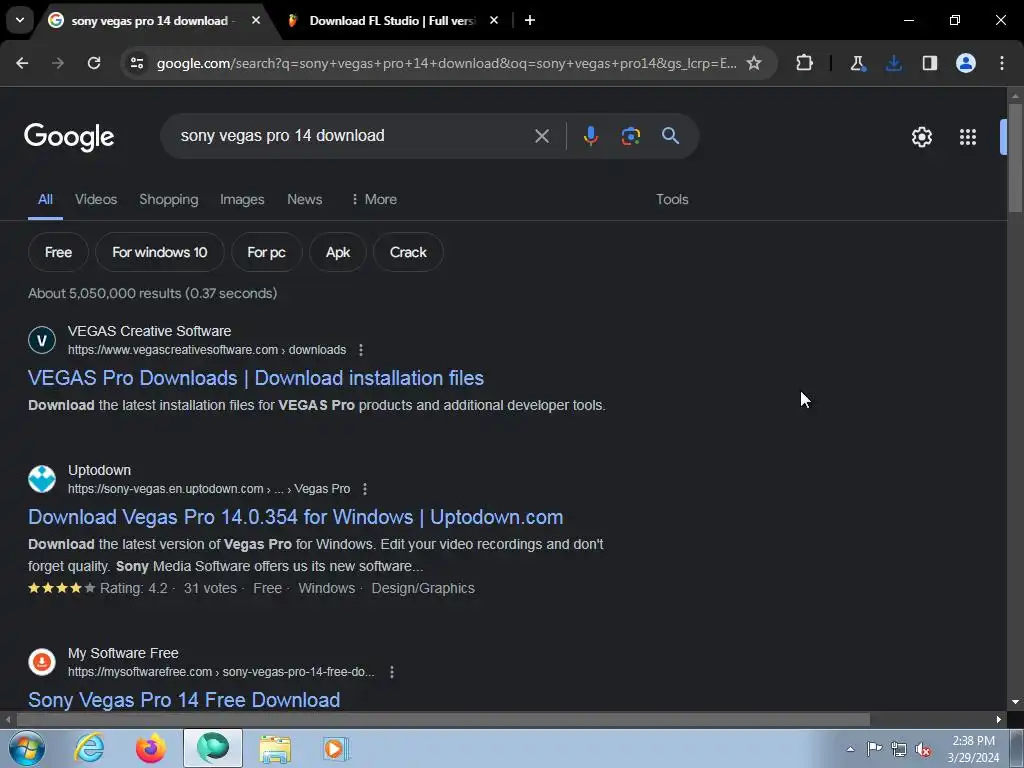Open Sony Vegas Pro 14 Free Download link
Screen dimensions: 1024x768
point(184,699)
